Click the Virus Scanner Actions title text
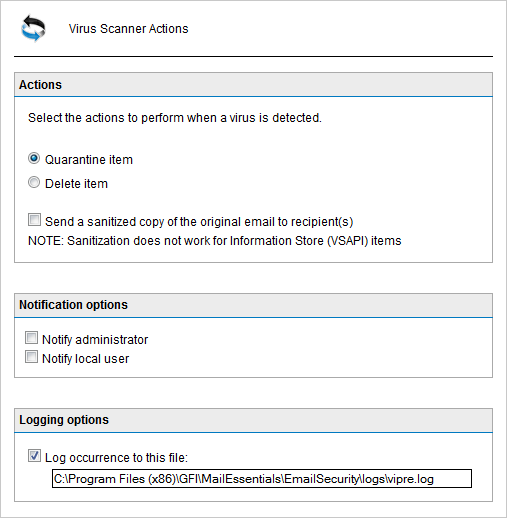Image resolution: width=507 pixels, height=518 pixels. pyautogui.click(x=128, y=29)
